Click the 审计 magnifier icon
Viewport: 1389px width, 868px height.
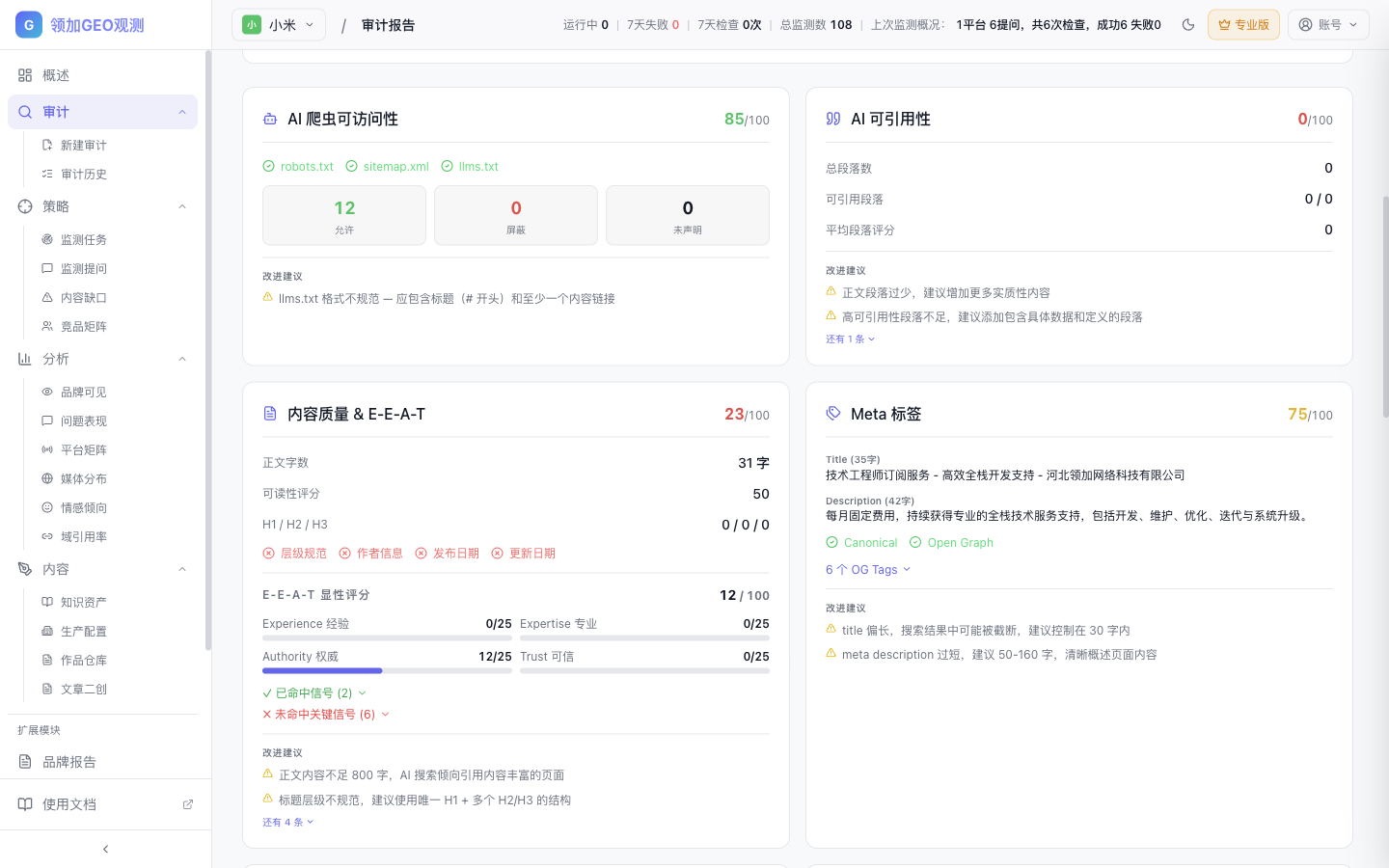coord(25,112)
